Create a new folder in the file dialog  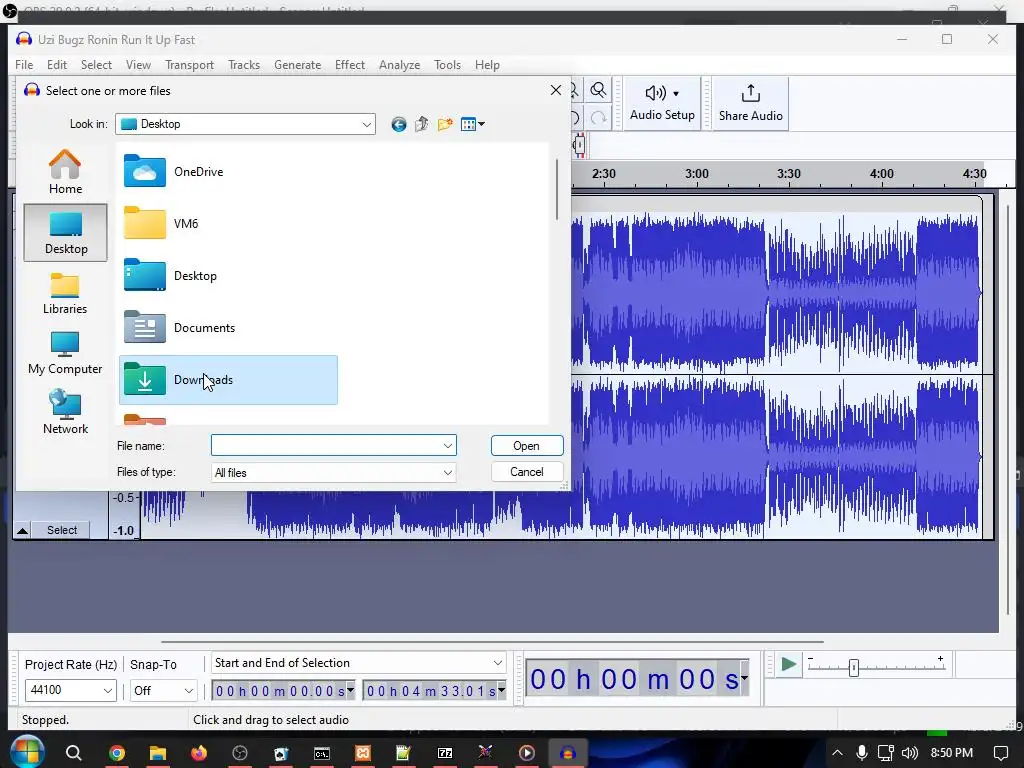click(x=445, y=124)
